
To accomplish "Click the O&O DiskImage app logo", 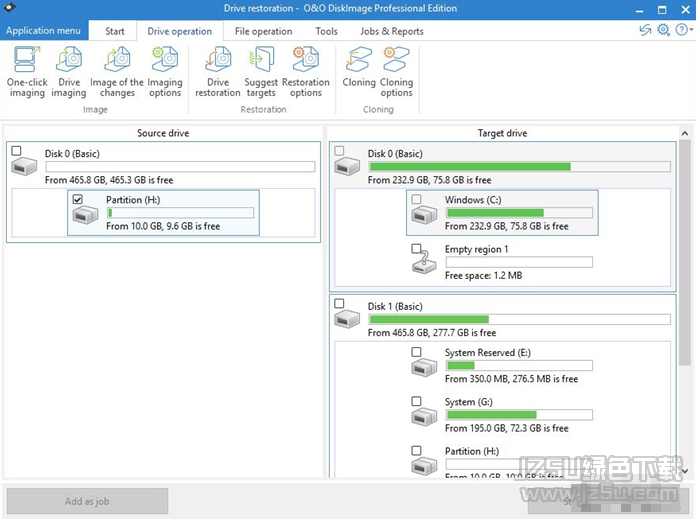I will pyautogui.click(x=10, y=7).
